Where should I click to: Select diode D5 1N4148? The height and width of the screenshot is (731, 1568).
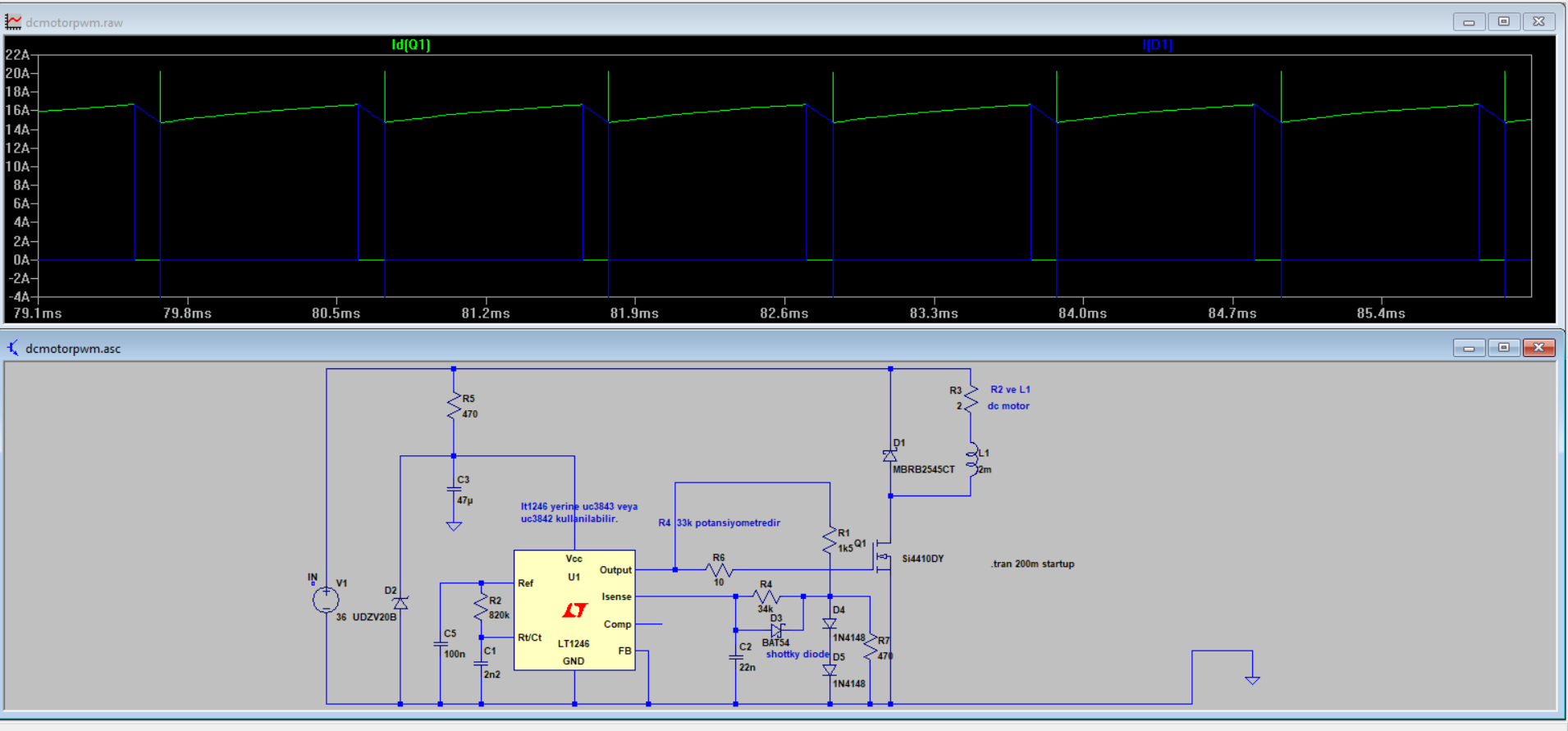coord(830,670)
